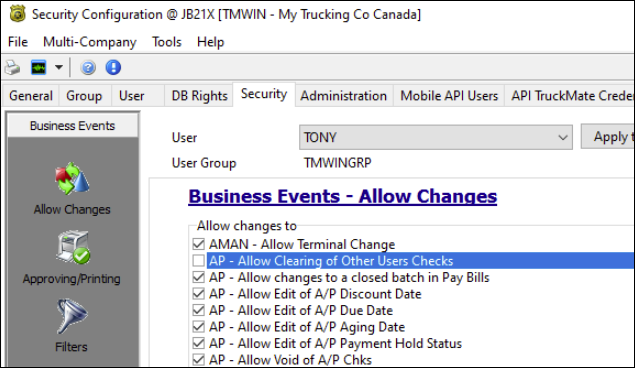Toggle AP - Allow Edit of A/P Due Date
Image resolution: width=635 pixels, height=368 pixels.
(x=198, y=310)
